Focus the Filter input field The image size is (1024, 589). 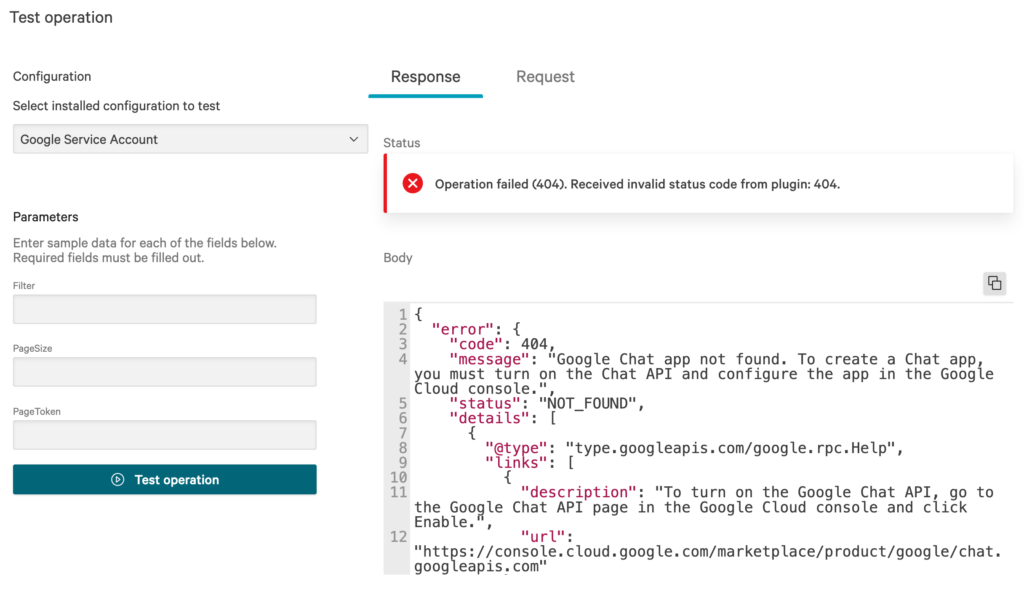[165, 309]
